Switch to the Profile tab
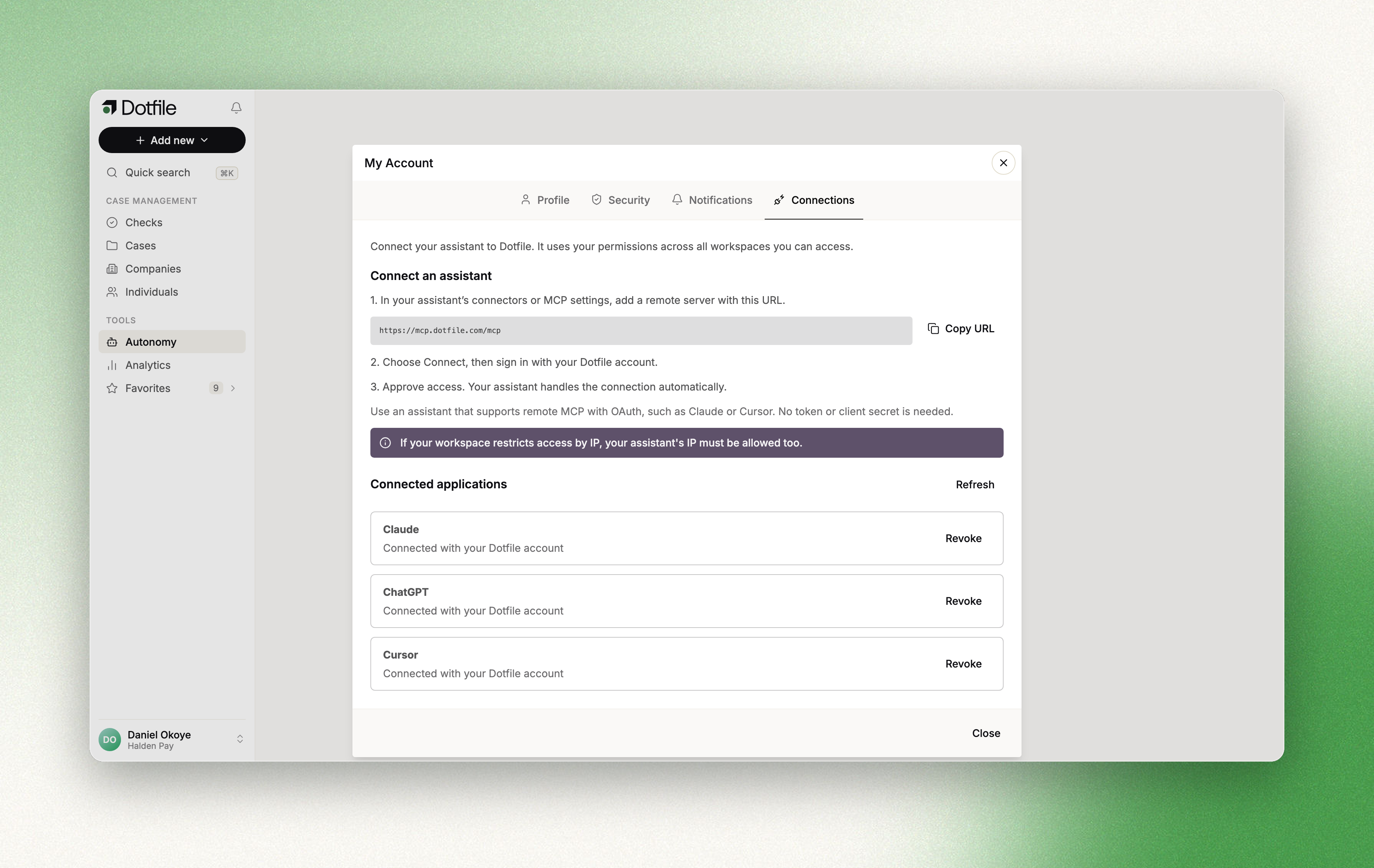Screen dimensions: 1374x868 click(x=545, y=200)
